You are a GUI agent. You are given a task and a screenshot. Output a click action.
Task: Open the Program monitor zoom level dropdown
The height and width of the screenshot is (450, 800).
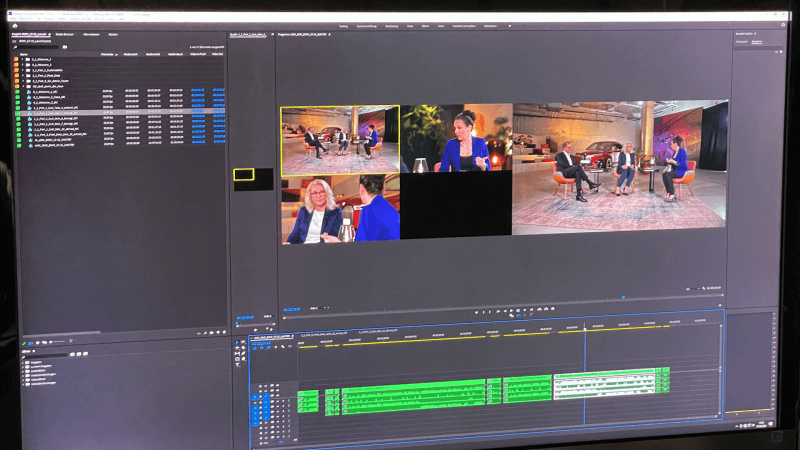pyautogui.click(x=318, y=308)
